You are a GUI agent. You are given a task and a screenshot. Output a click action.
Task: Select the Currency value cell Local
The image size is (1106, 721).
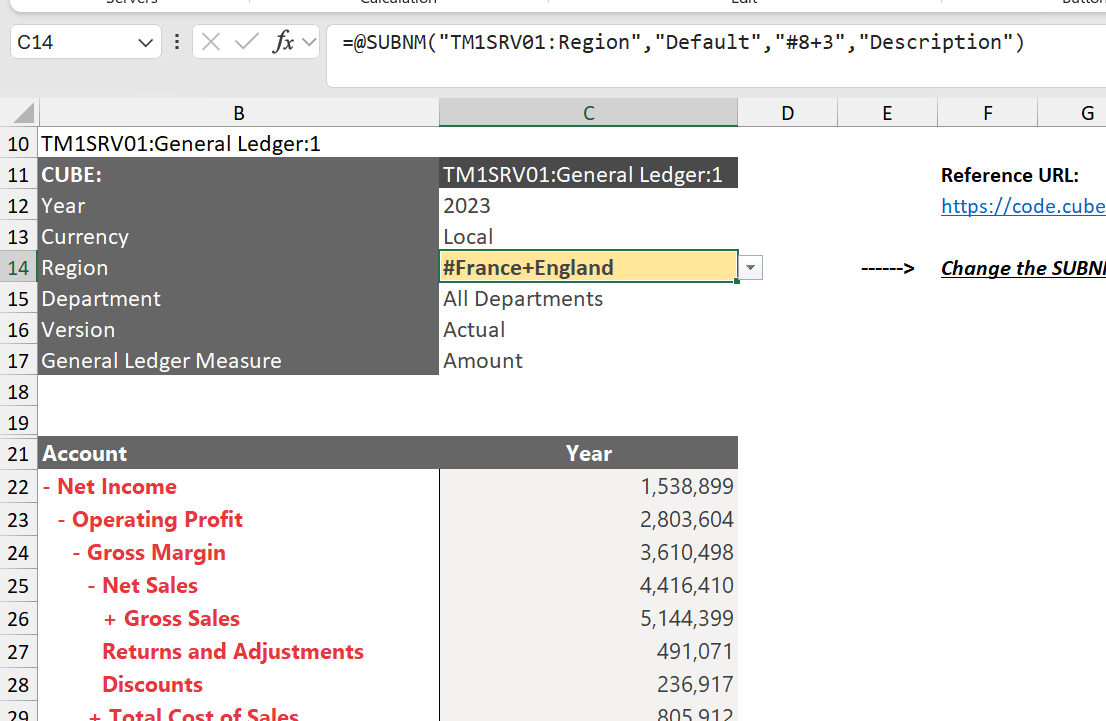click(588, 237)
